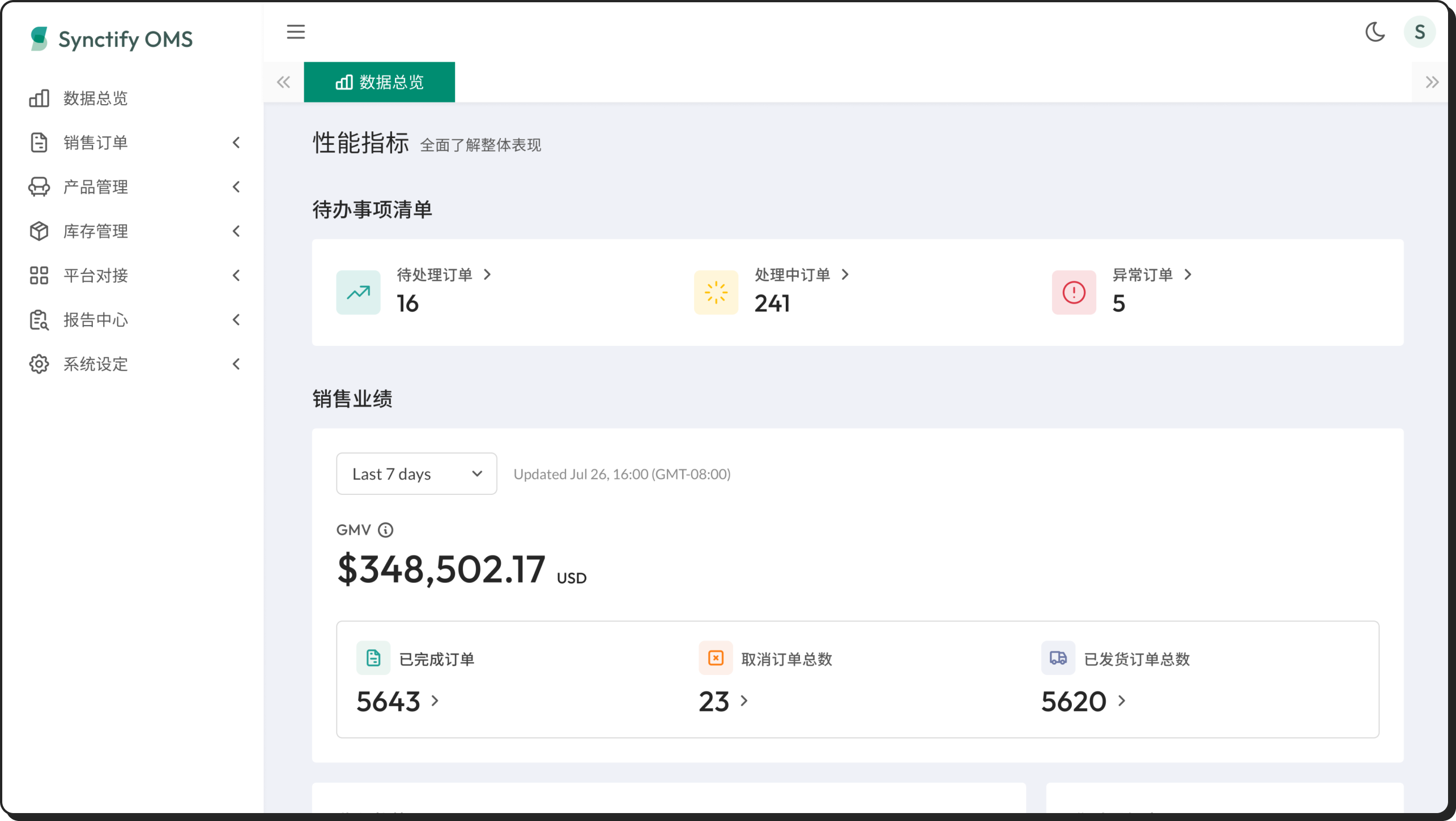
Task: Click the 异常订单 alert icon
Action: tap(1074, 292)
